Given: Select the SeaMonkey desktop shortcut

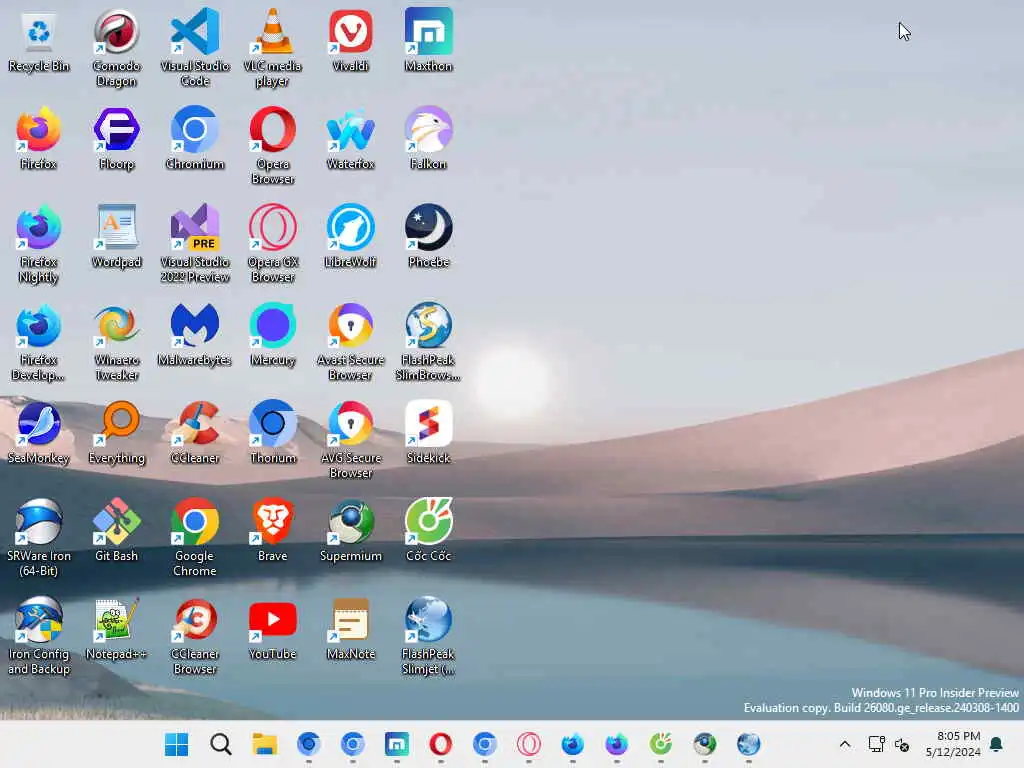Looking at the screenshot, I should click(x=39, y=433).
